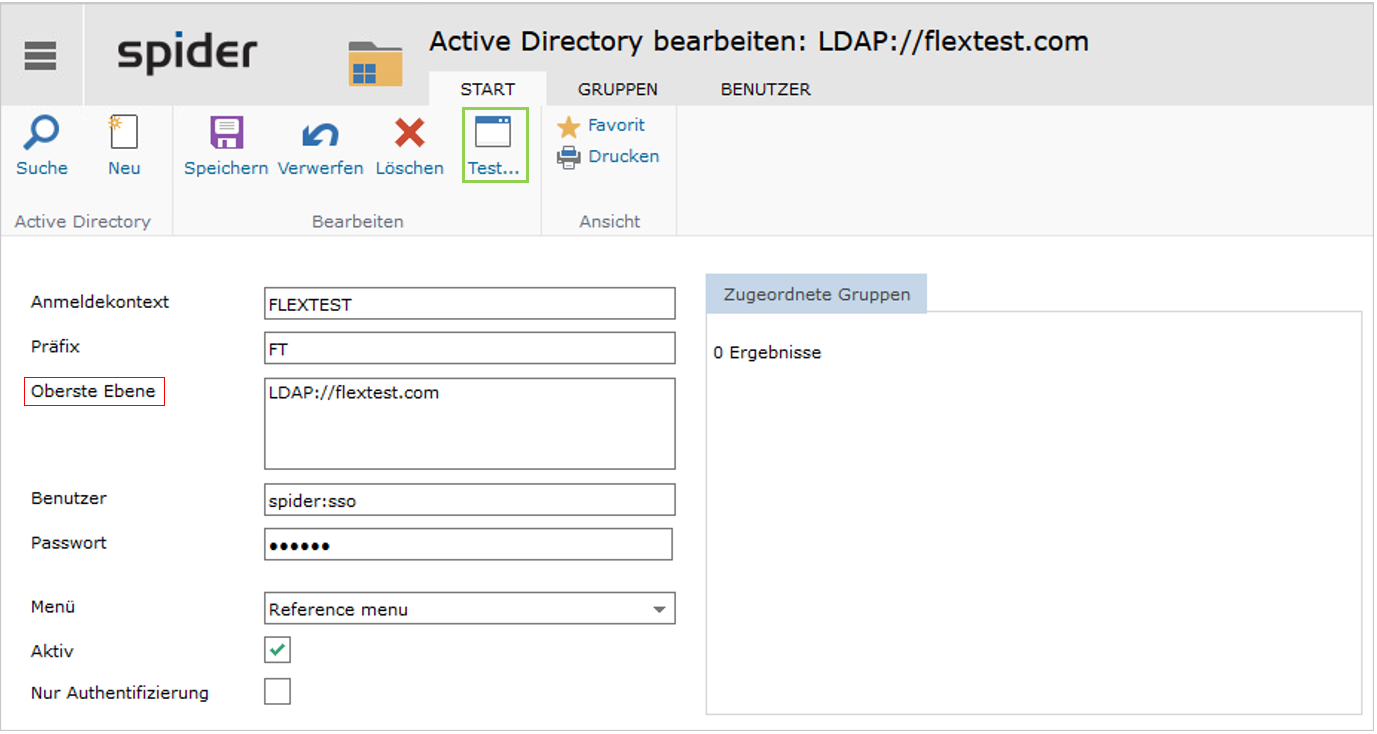Viewport: 1377px width, 734px height.
Task: Switch to the START tab
Action: coord(488,89)
